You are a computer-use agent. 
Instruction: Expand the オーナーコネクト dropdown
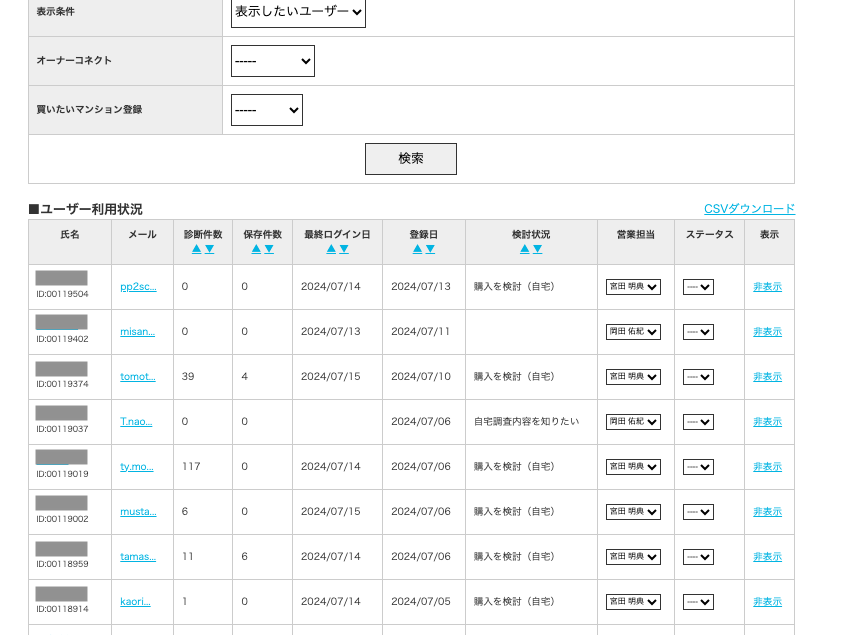(272, 61)
